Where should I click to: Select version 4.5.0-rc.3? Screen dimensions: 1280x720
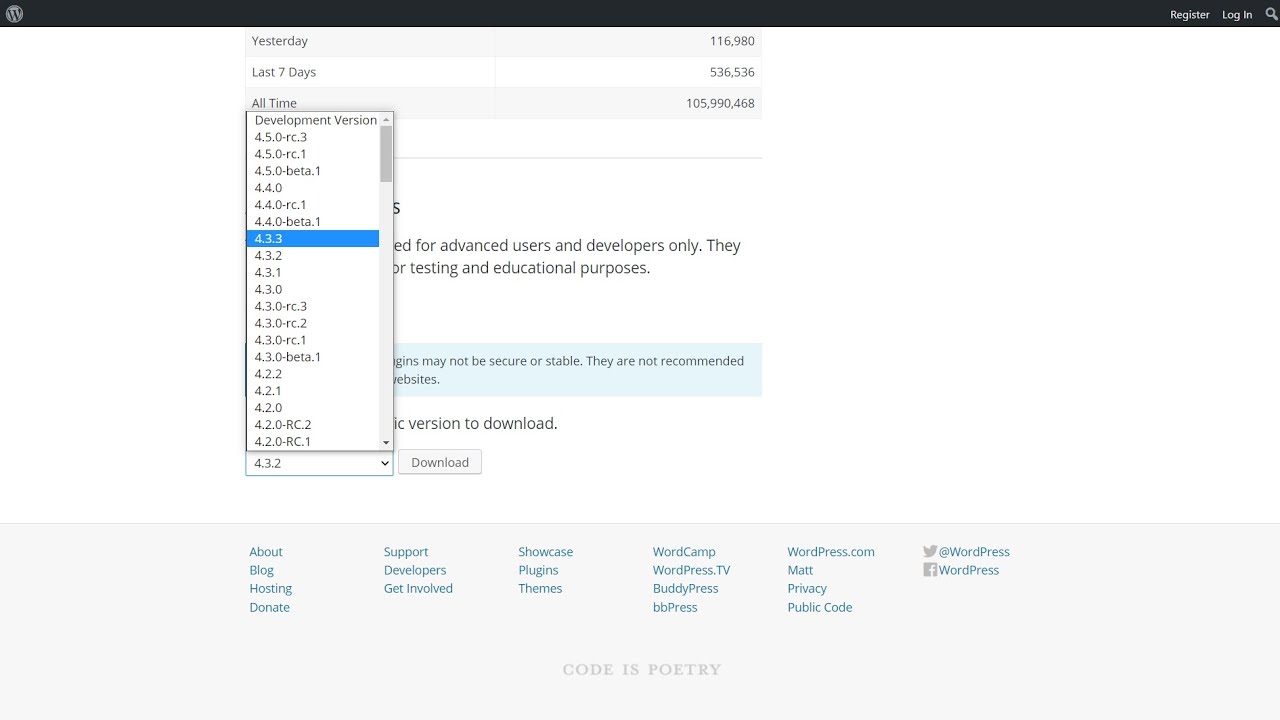(313, 137)
